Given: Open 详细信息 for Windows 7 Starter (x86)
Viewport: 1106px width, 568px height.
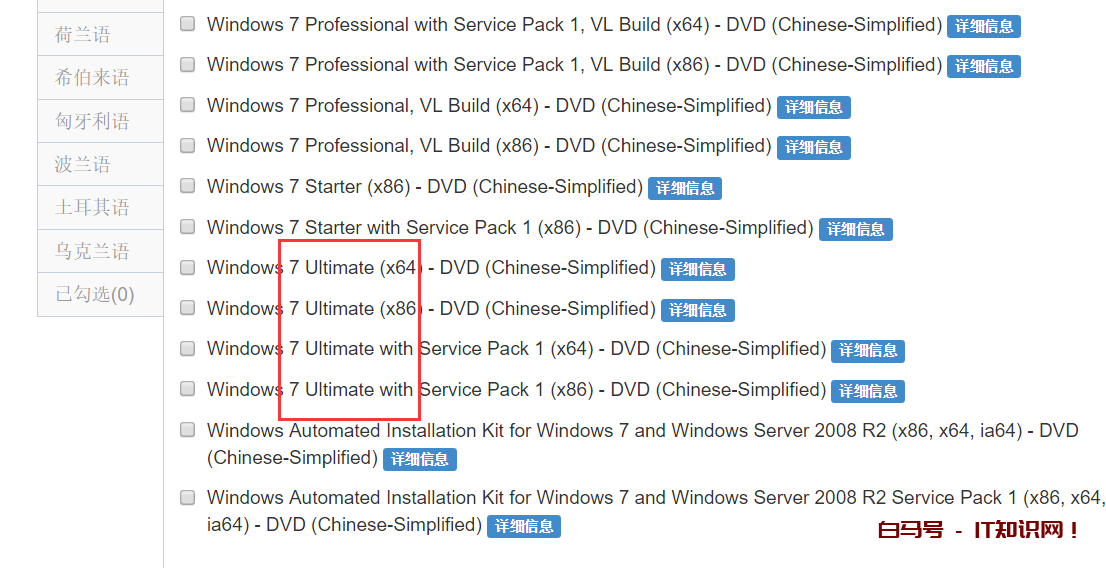Looking at the screenshot, I should click(x=685, y=188).
